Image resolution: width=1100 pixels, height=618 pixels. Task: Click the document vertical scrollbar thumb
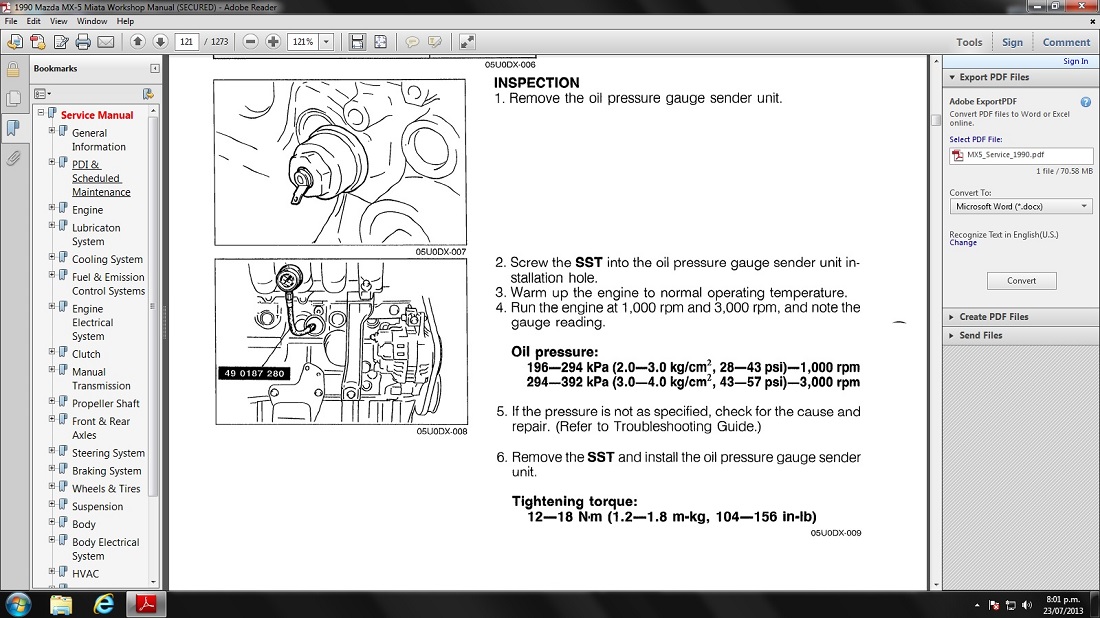tap(936, 120)
